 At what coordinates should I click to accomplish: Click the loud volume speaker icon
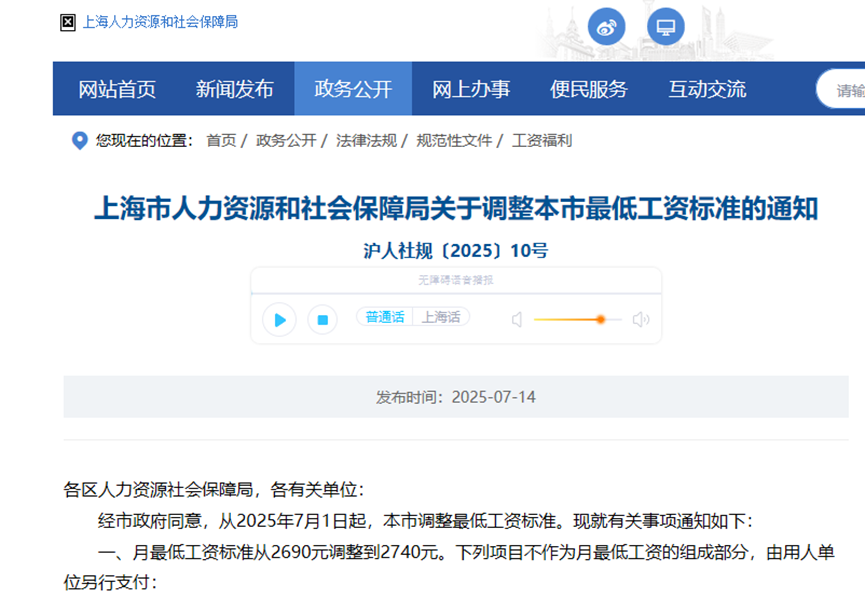641,320
